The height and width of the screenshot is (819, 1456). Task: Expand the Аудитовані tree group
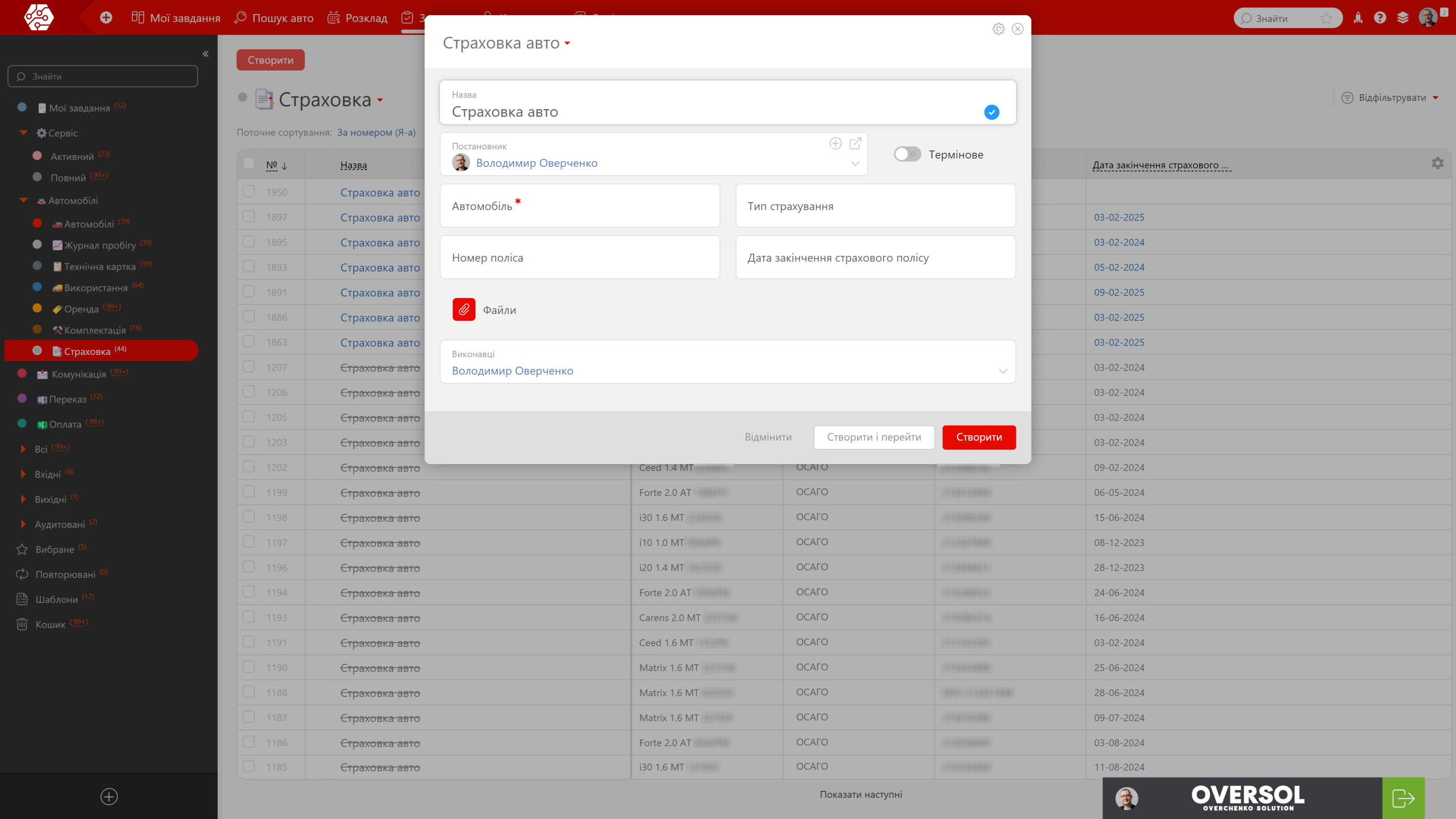(23, 524)
